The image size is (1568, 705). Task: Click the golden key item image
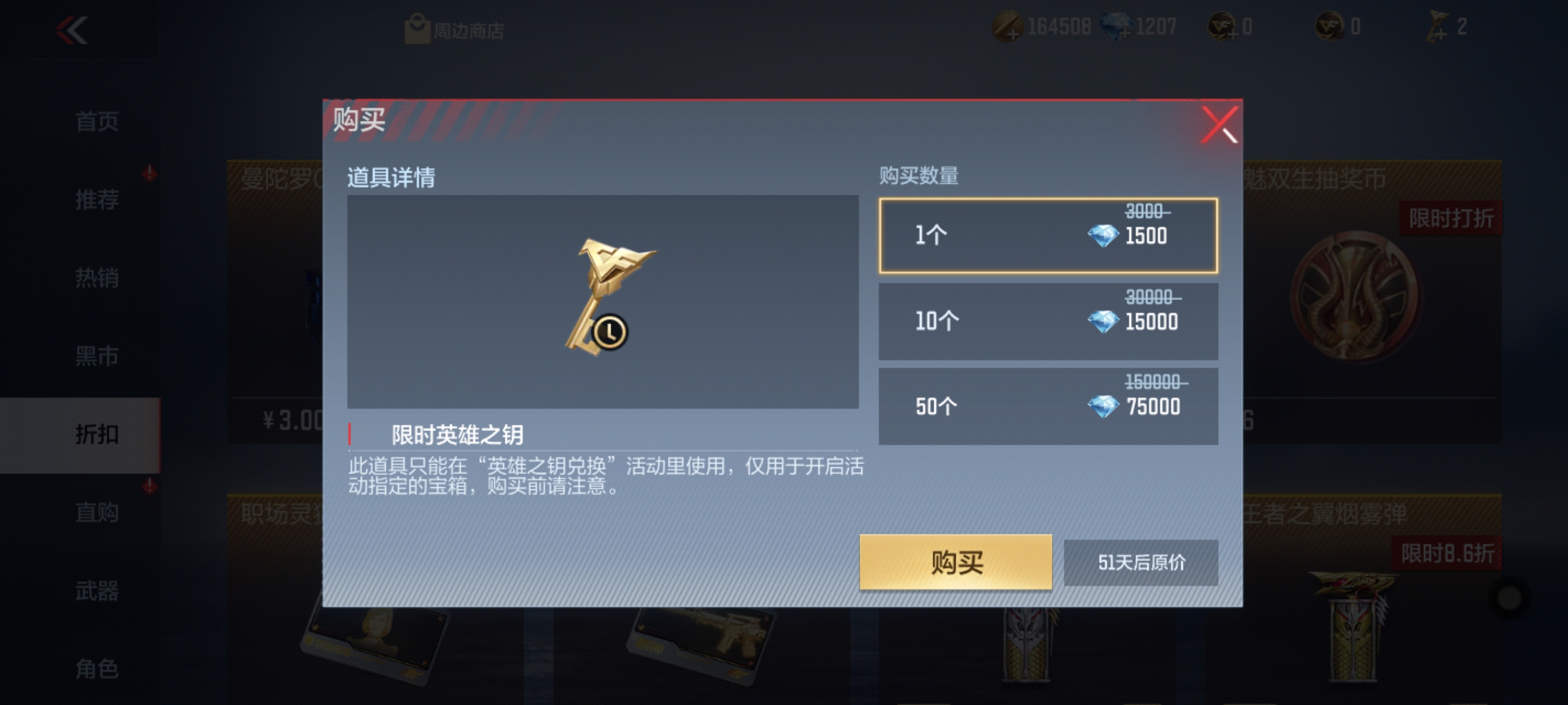point(609,298)
